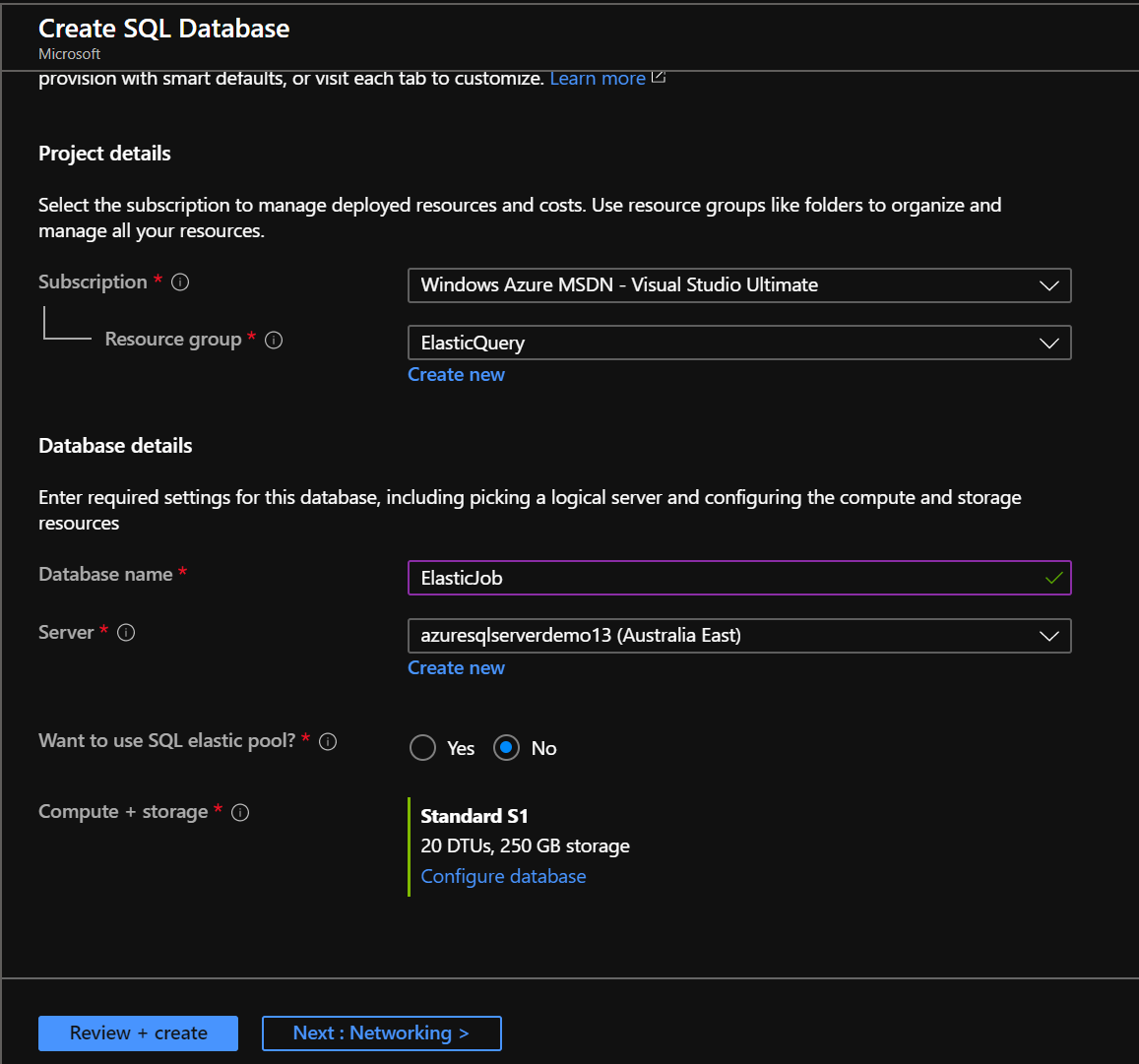The width and height of the screenshot is (1139, 1064).
Task: Expand the Resource group dropdown
Action: pos(1048,343)
